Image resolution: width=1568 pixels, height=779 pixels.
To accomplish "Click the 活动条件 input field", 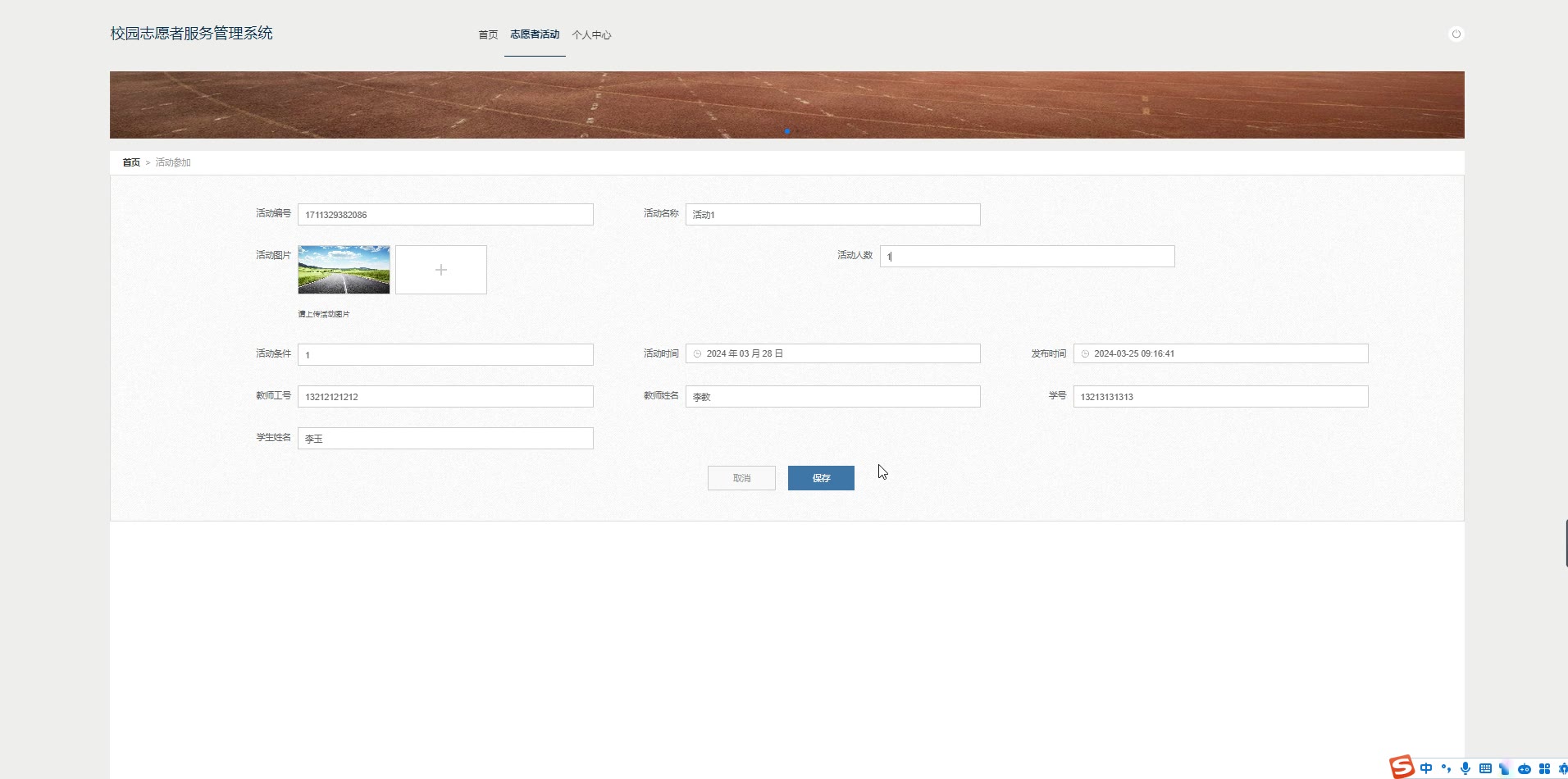I will pos(445,354).
